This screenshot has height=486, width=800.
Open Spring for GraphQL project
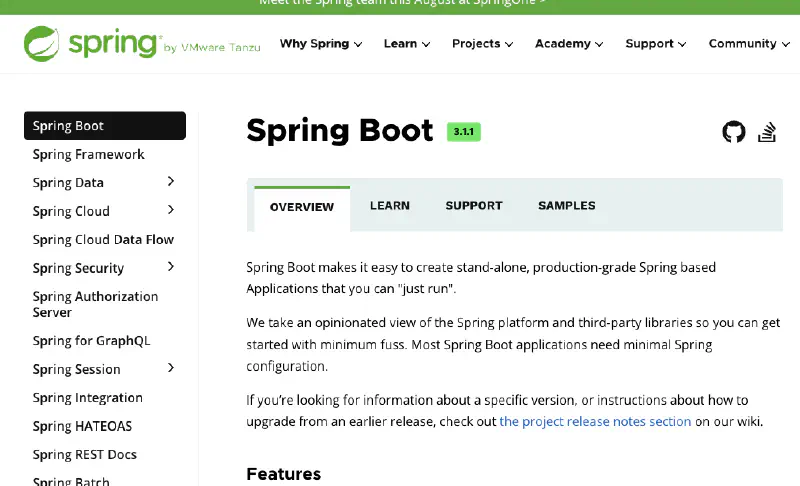point(91,341)
